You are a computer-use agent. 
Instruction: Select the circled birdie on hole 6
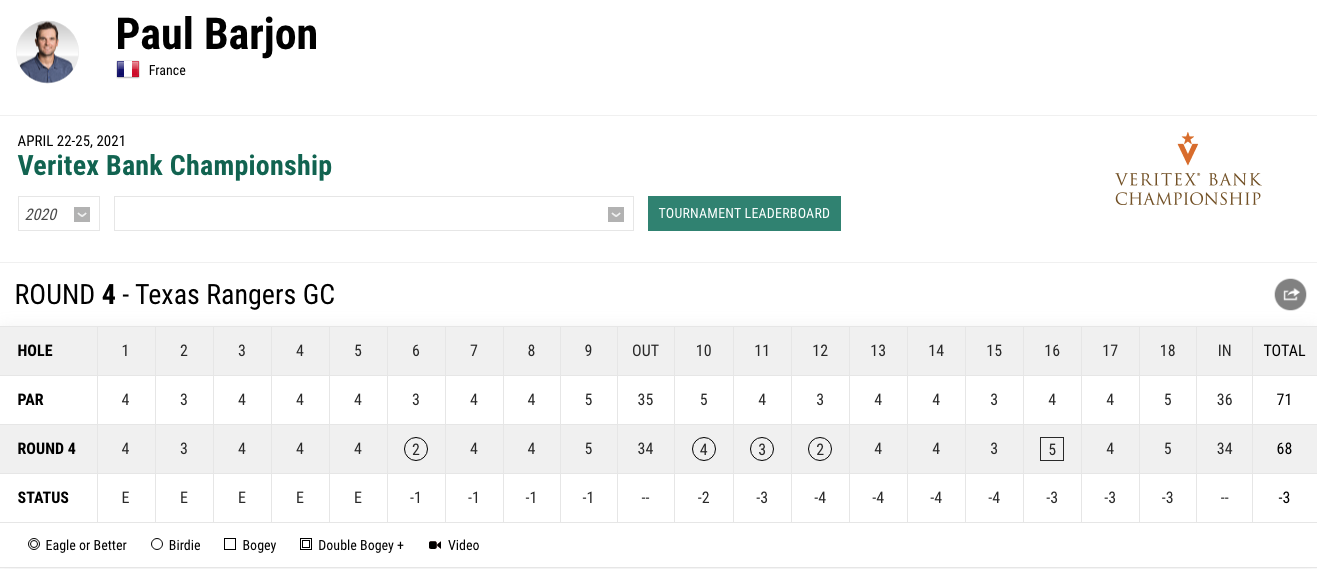416,449
